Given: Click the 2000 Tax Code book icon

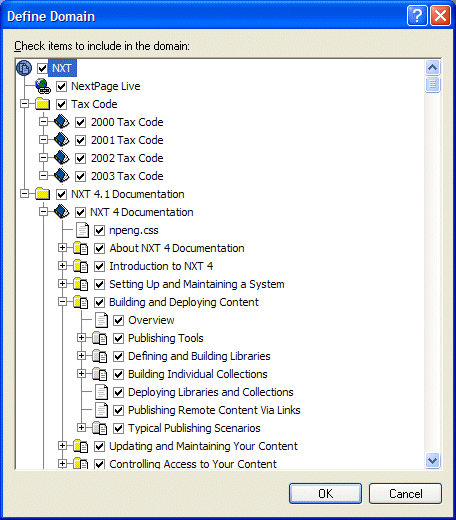Looking at the screenshot, I should coord(62,122).
